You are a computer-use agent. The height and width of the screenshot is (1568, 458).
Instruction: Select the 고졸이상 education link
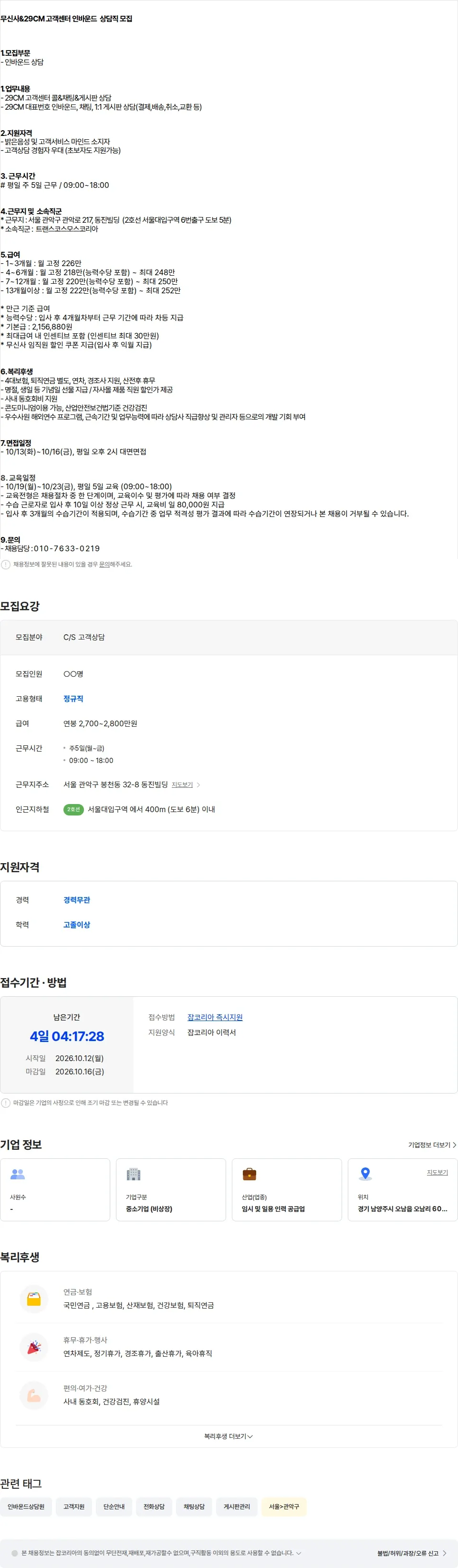click(x=77, y=925)
